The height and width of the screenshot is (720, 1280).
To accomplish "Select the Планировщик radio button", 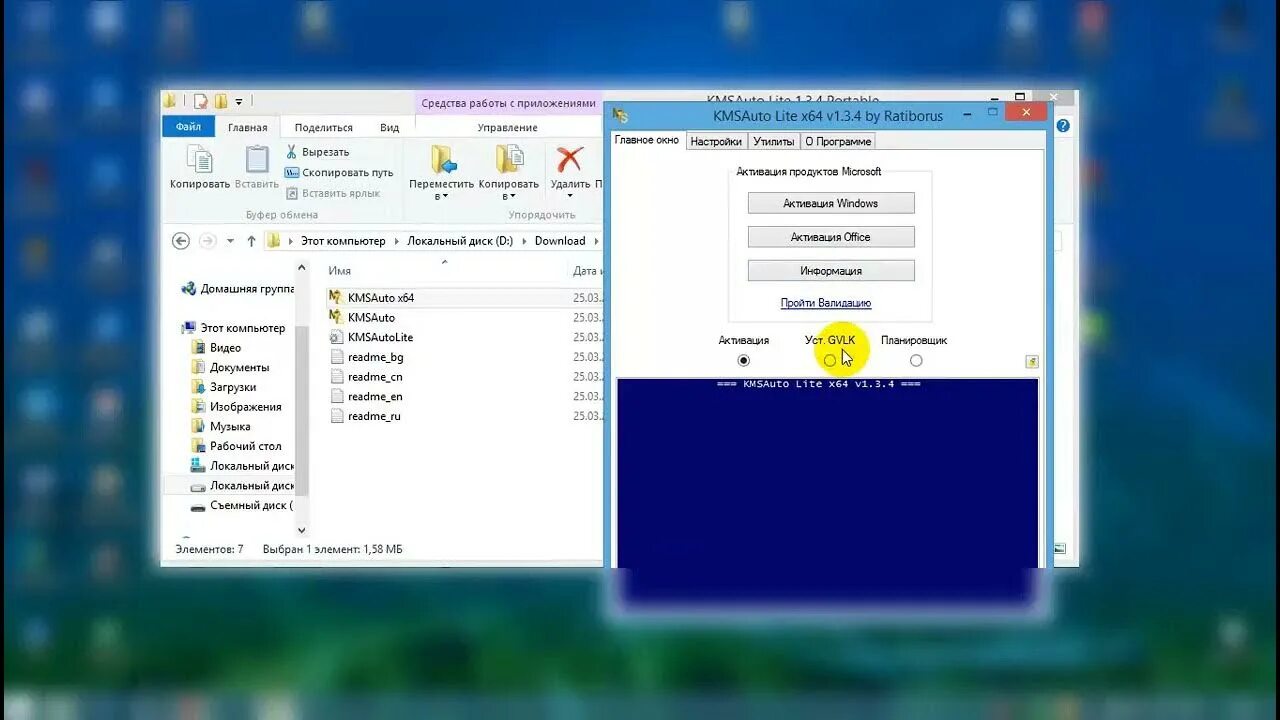I will pyautogui.click(x=916, y=360).
